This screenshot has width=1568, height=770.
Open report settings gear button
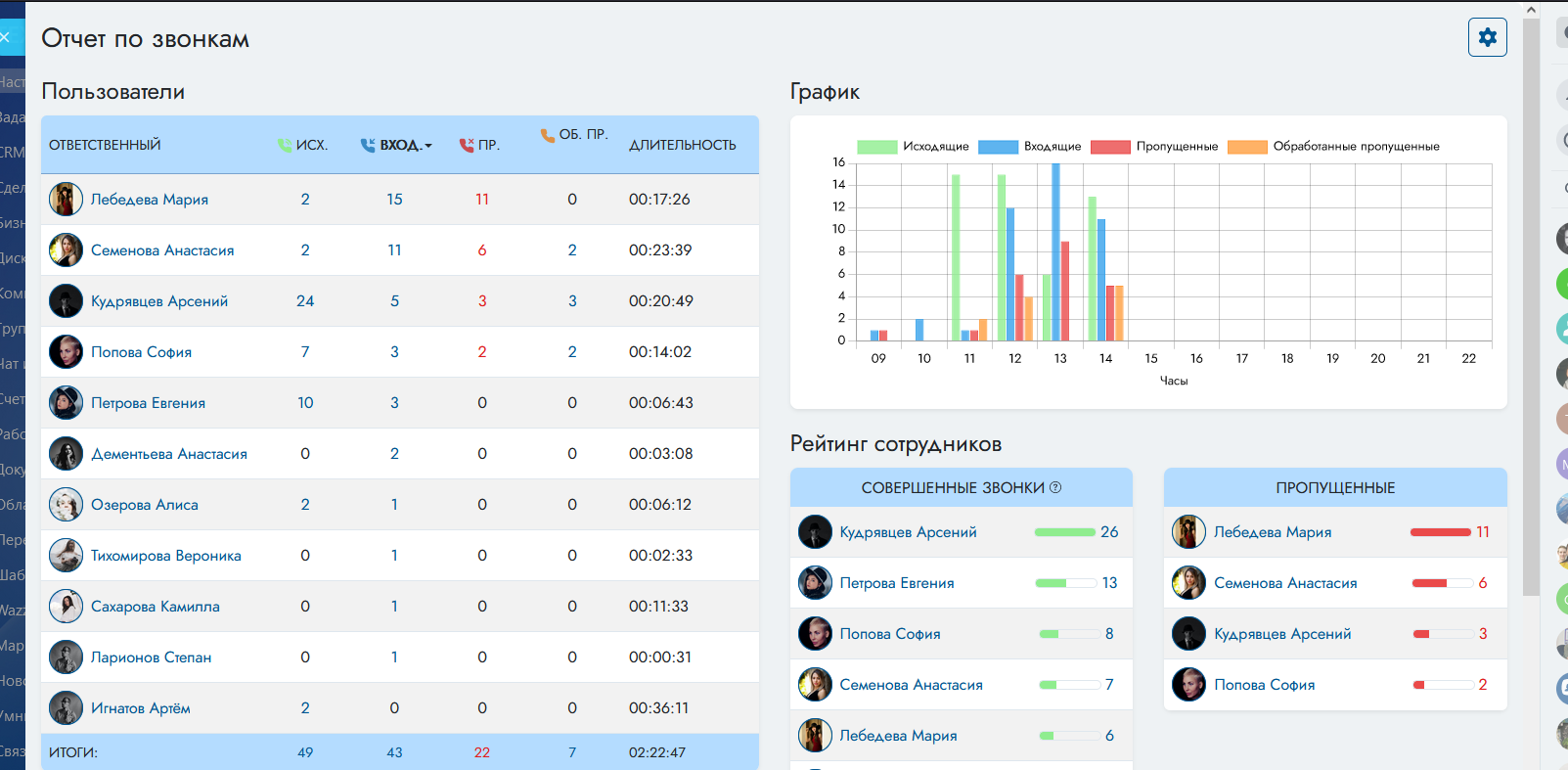pyautogui.click(x=1487, y=37)
